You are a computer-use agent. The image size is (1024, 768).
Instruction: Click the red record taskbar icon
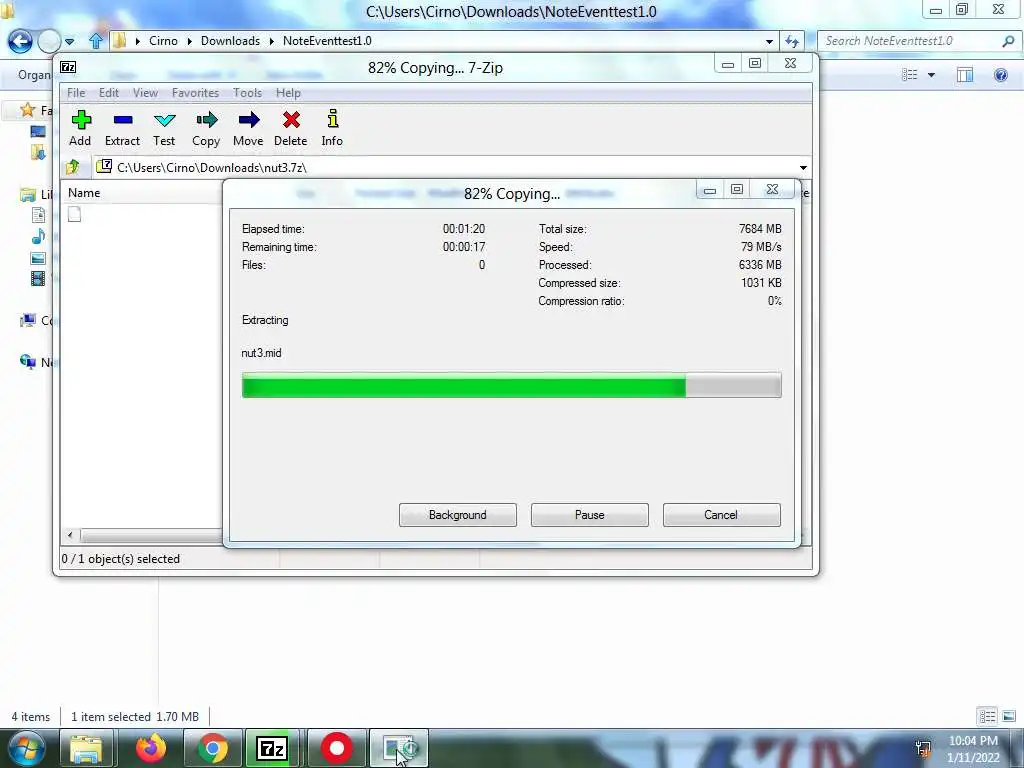337,748
